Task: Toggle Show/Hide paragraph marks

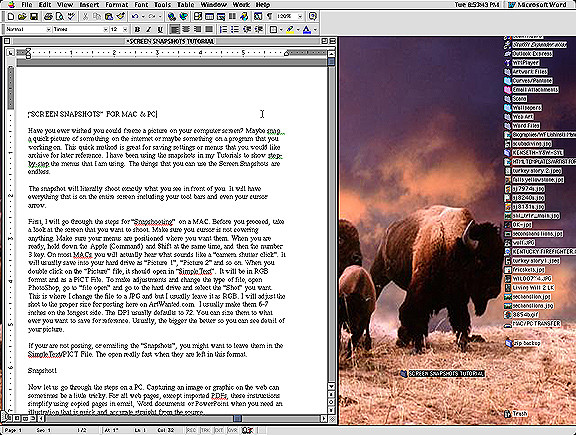Action: click(x=269, y=17)
